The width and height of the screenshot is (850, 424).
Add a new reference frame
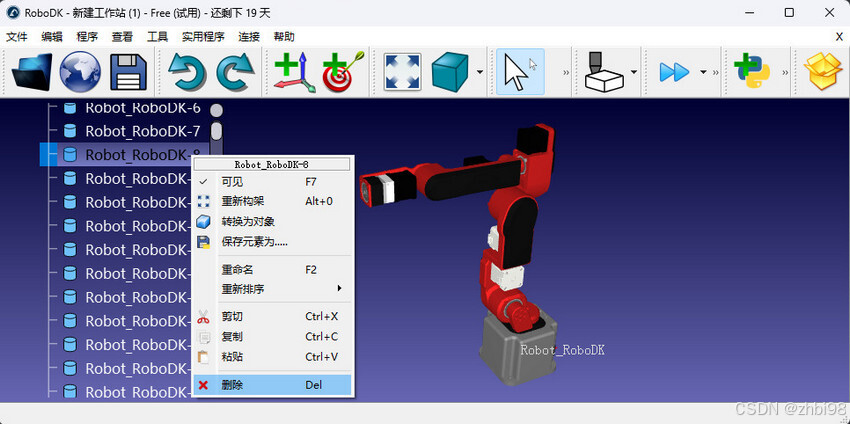[294, 72]
